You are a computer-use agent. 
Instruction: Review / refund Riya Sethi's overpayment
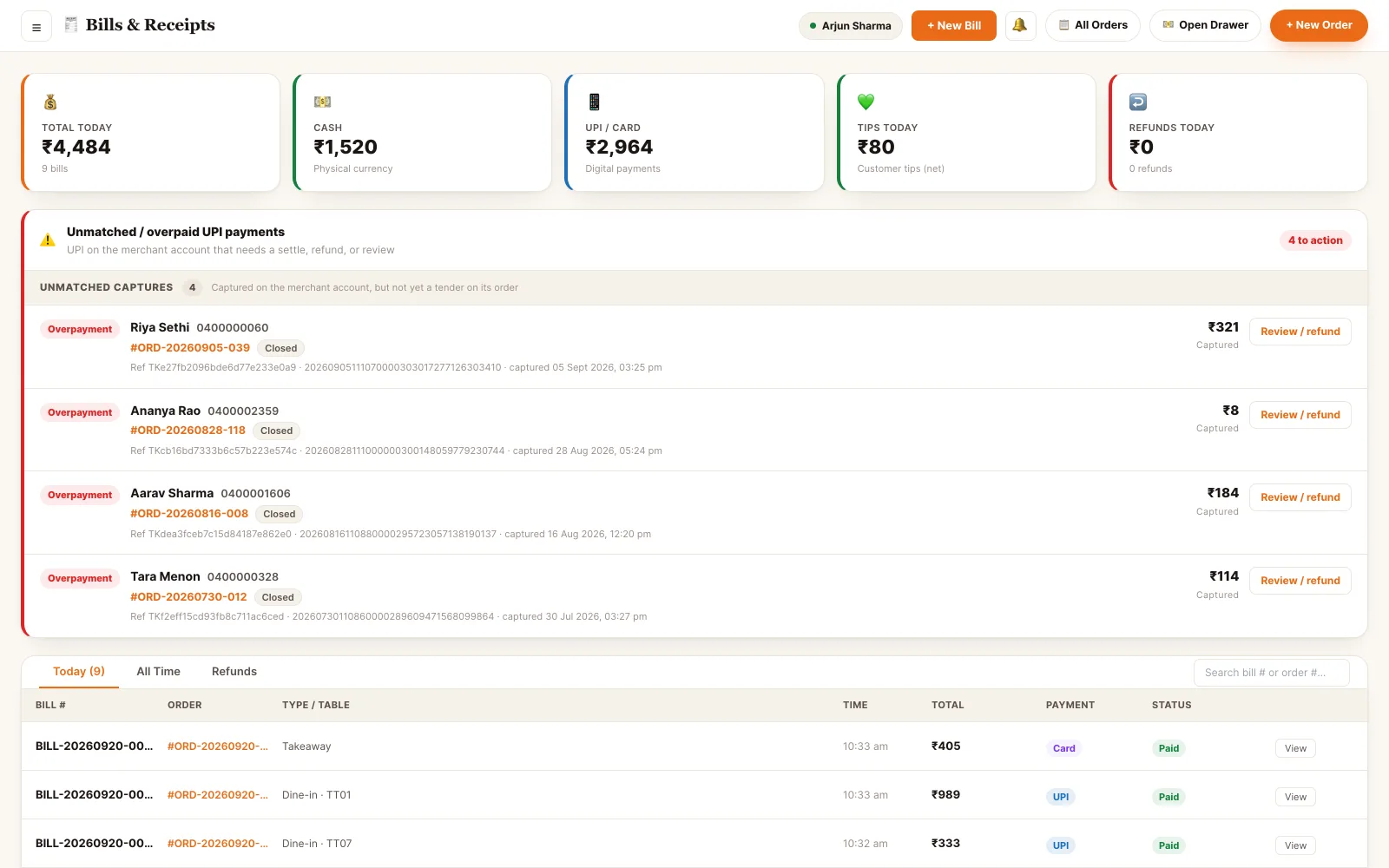1300,332
